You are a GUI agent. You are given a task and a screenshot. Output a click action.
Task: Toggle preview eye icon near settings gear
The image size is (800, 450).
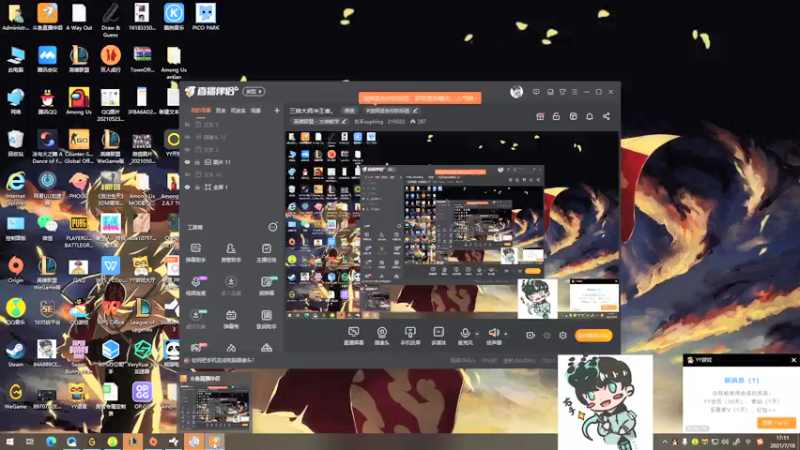(547, 335)
